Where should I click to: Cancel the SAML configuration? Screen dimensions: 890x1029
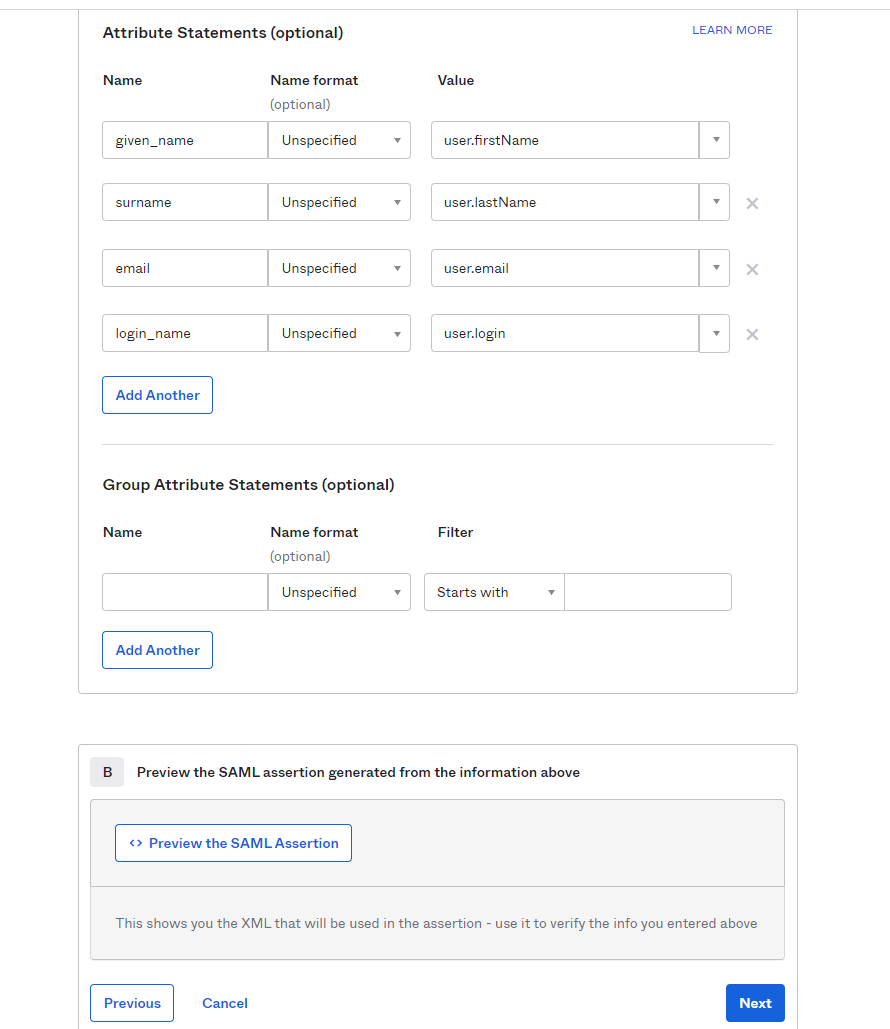pyautogui.click(x=224, y=1003)
